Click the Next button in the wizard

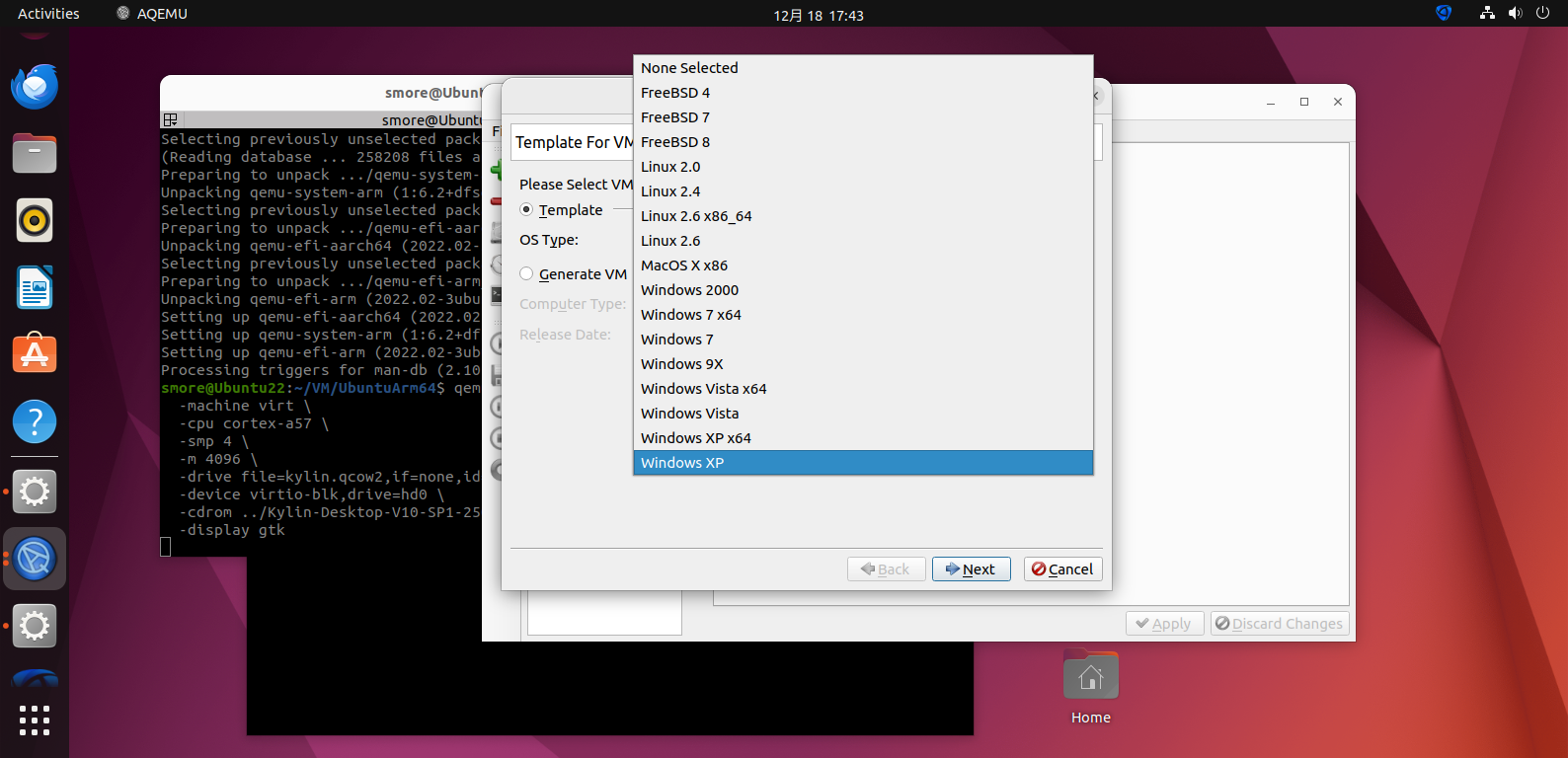971,569
